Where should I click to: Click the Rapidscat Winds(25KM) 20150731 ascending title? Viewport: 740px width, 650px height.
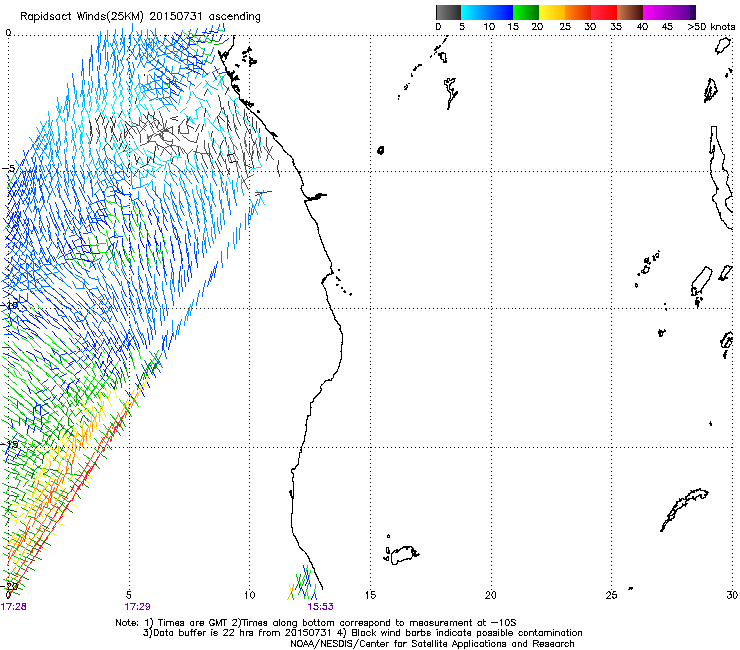(x=140, y=17)
